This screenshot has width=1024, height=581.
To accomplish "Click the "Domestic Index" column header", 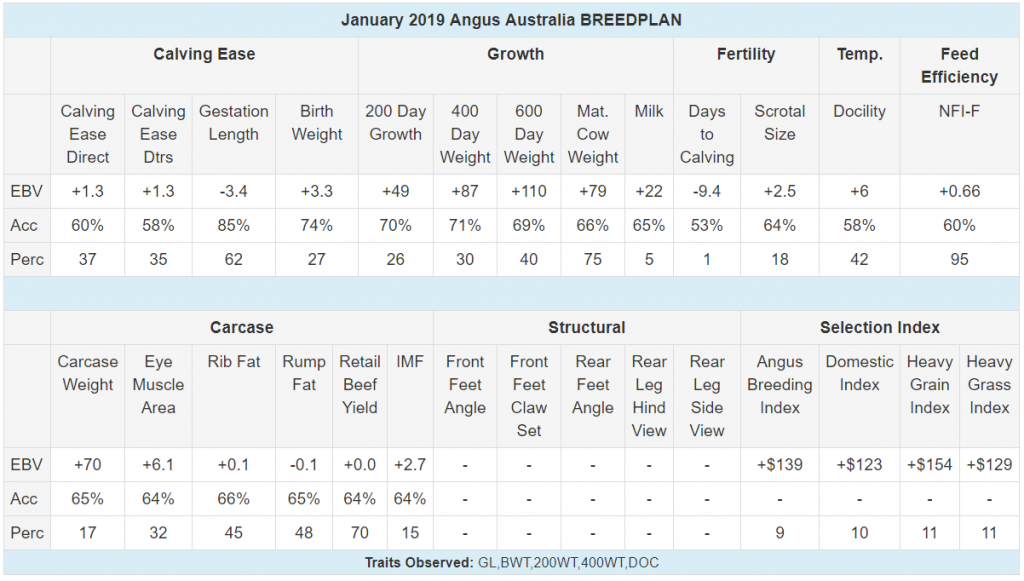I will [859, 373].
